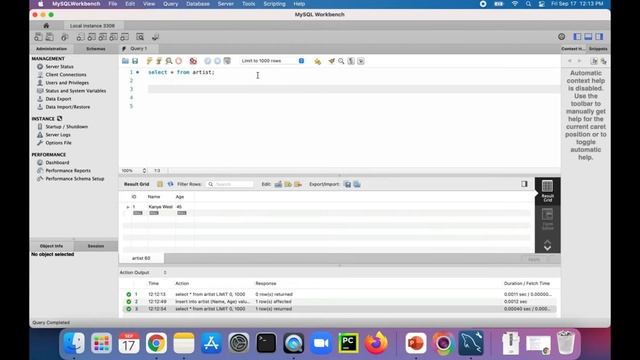Create new SQL tab icon in main toolbar

tap(38, 37)
